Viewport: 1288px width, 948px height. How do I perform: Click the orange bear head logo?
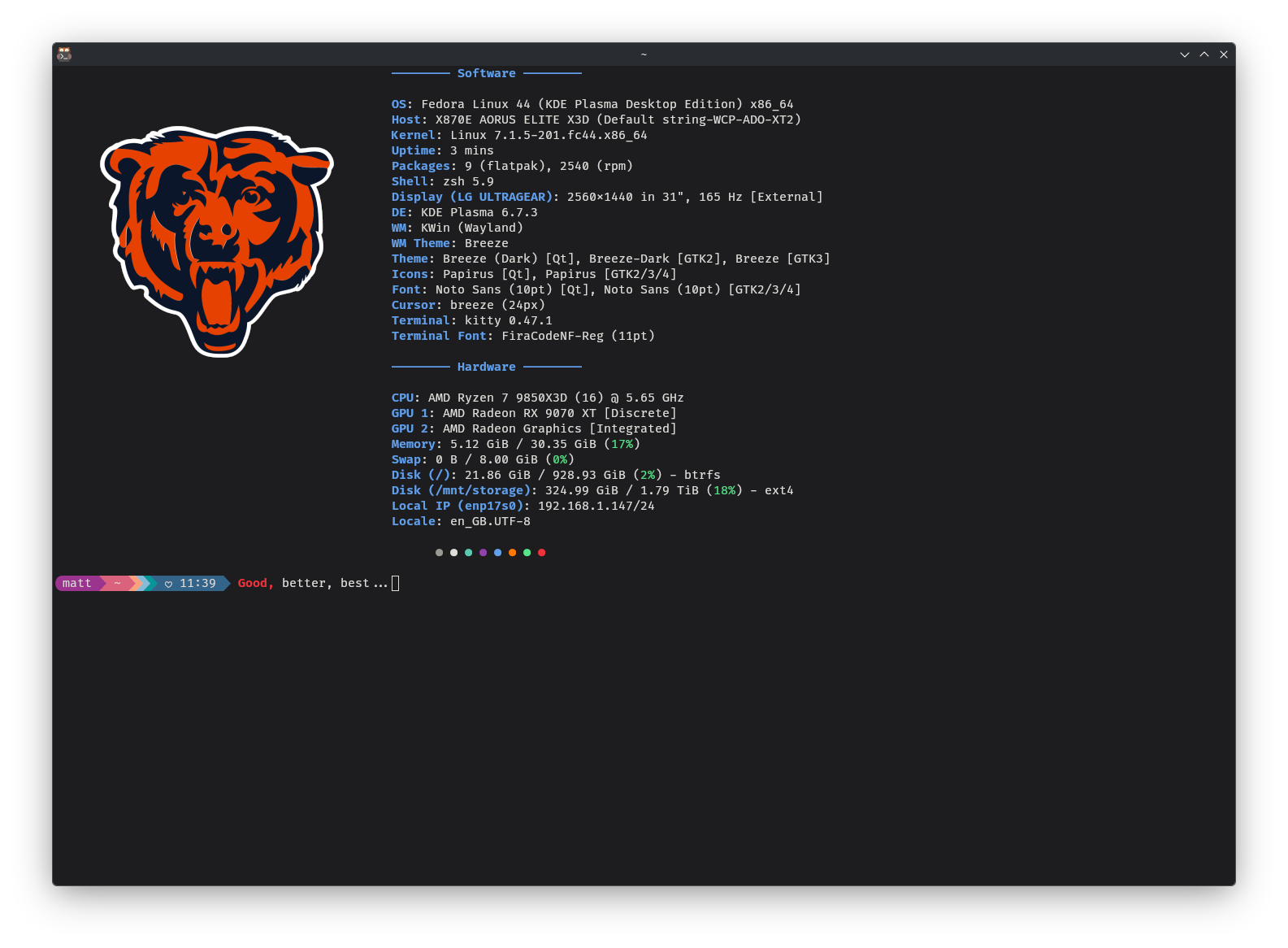pyautogui.click(x=217, y=241)
